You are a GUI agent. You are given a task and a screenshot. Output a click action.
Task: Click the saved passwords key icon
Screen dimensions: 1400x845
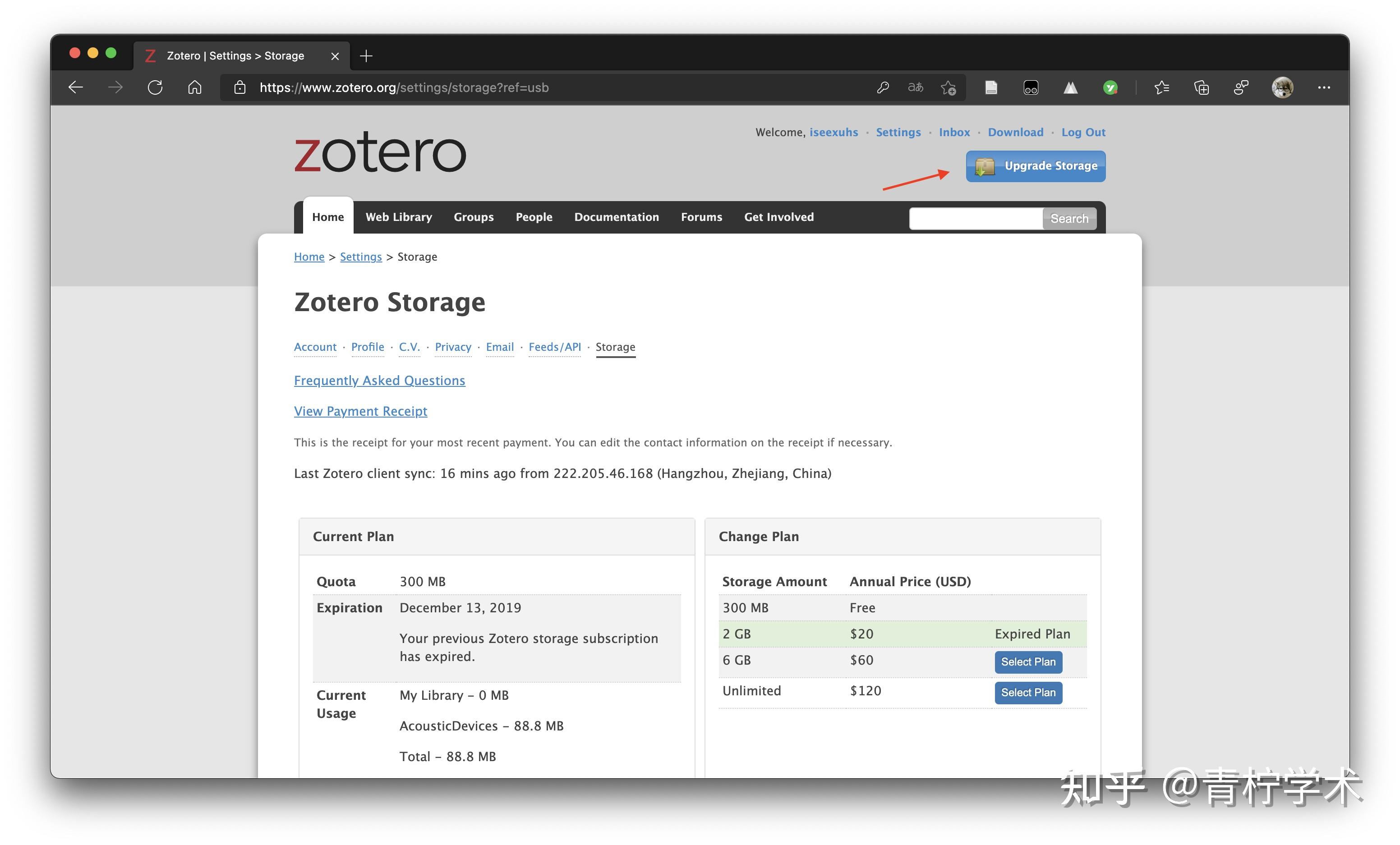(x=882, y=87)
